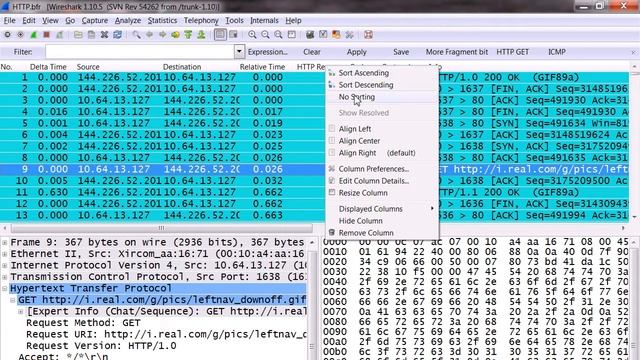This screenshot has width=640, height=360.
Task: Close this capture file icon
Action: 104,35
